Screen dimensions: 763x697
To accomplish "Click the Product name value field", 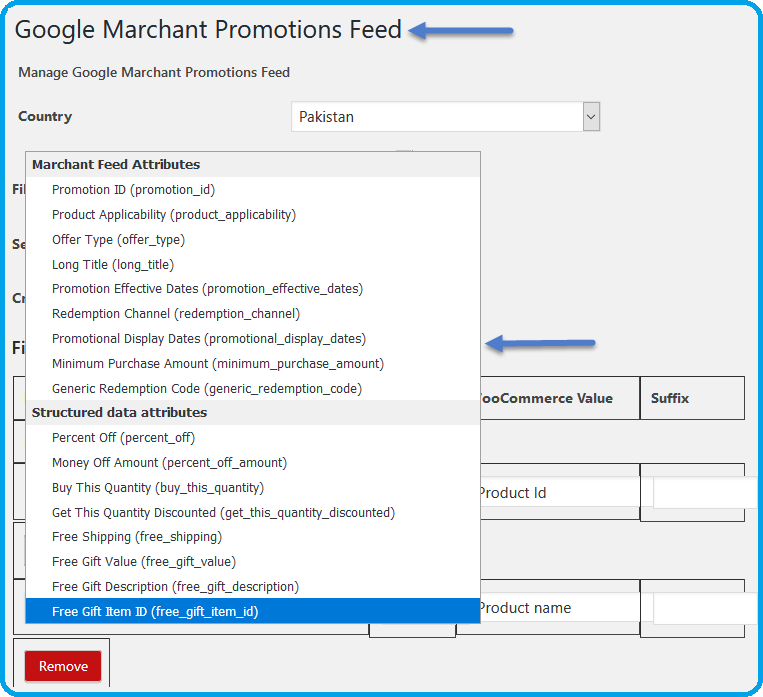I will coord(560,607).
